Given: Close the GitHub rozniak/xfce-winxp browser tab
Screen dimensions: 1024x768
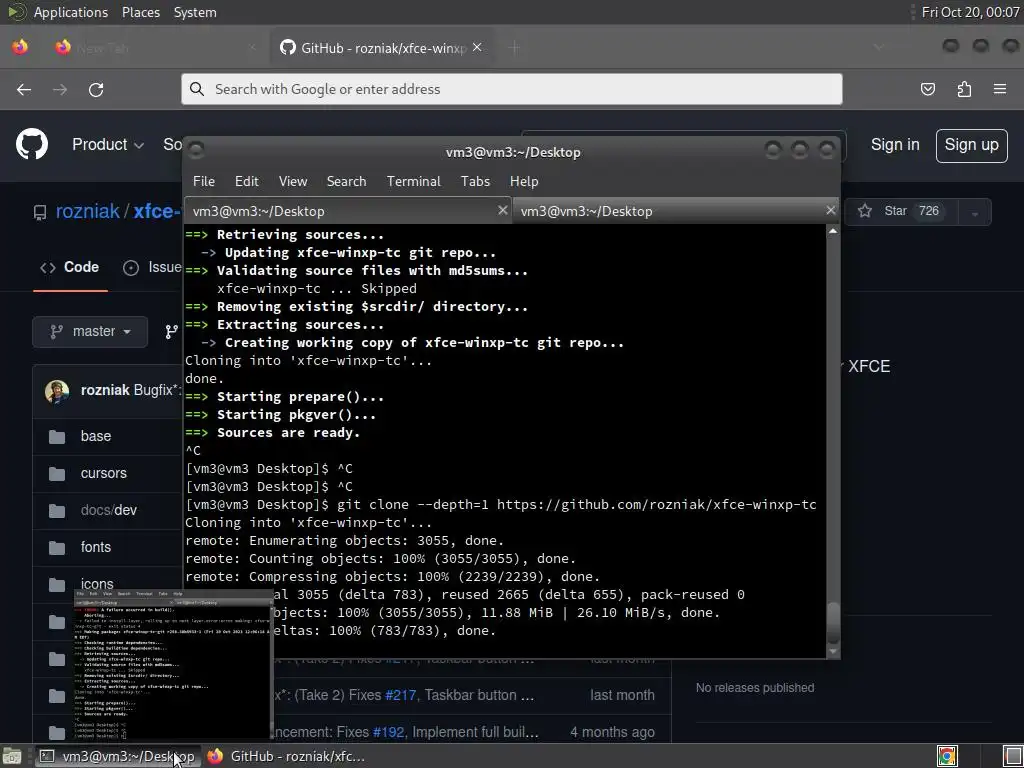Looking at the screenshot, I should click(477, 47).
